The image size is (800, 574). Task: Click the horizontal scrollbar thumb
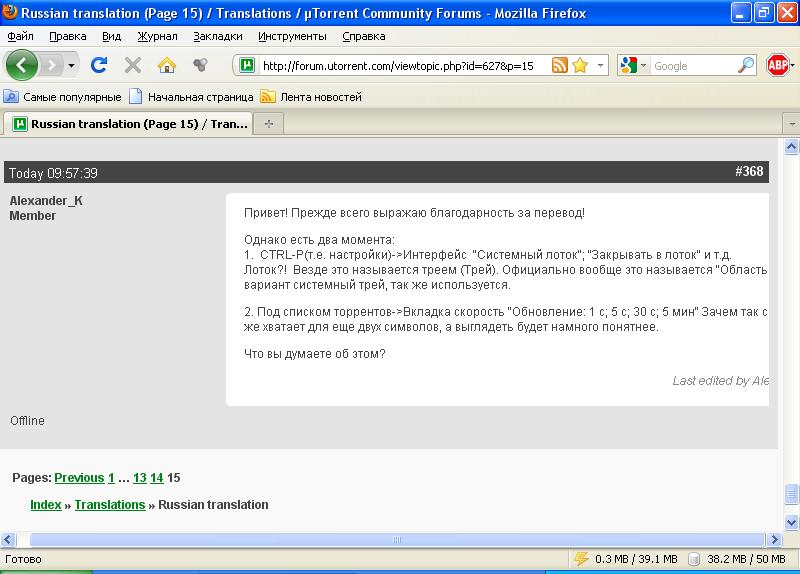(x=397, y=539)
